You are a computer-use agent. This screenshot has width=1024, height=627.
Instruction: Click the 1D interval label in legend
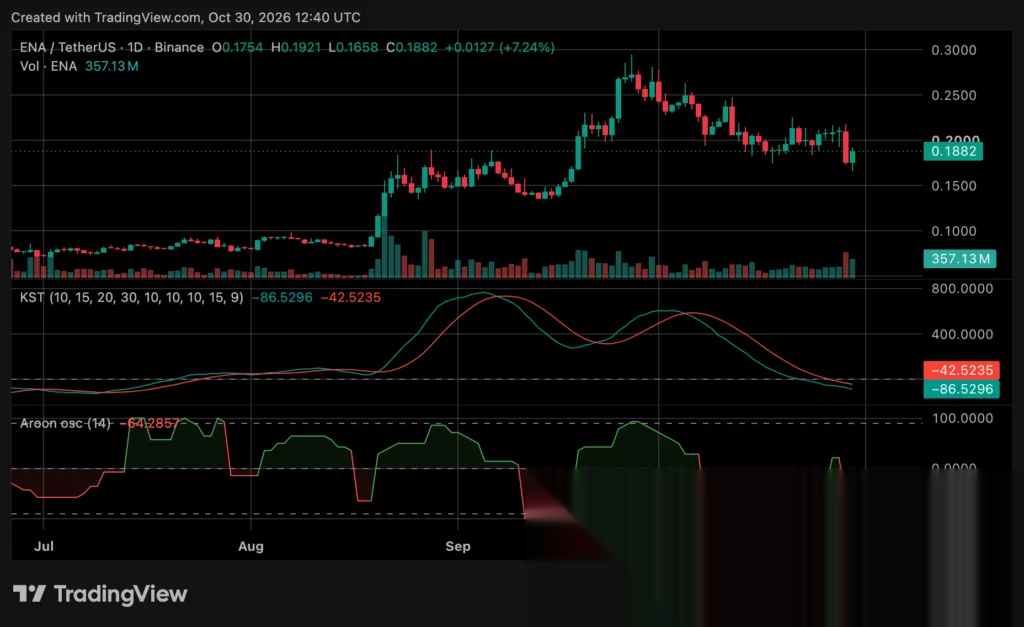point(135,48)
